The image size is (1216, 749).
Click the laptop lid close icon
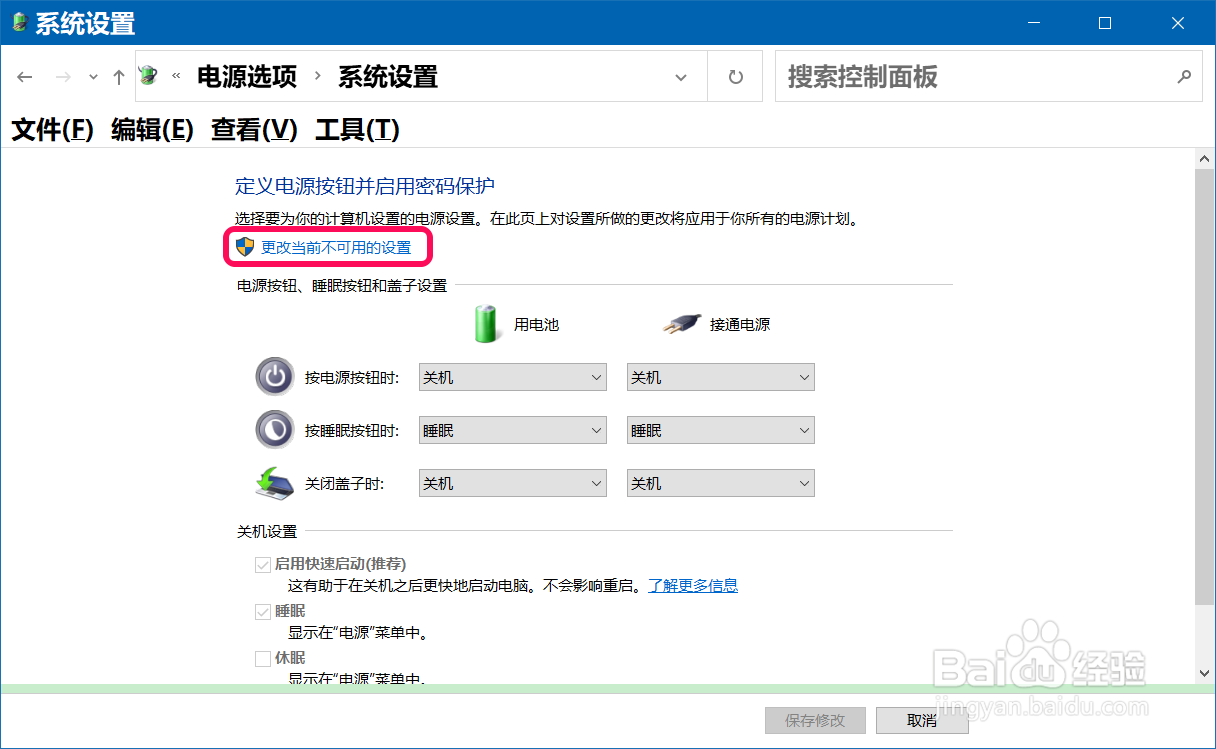[275, 483]
